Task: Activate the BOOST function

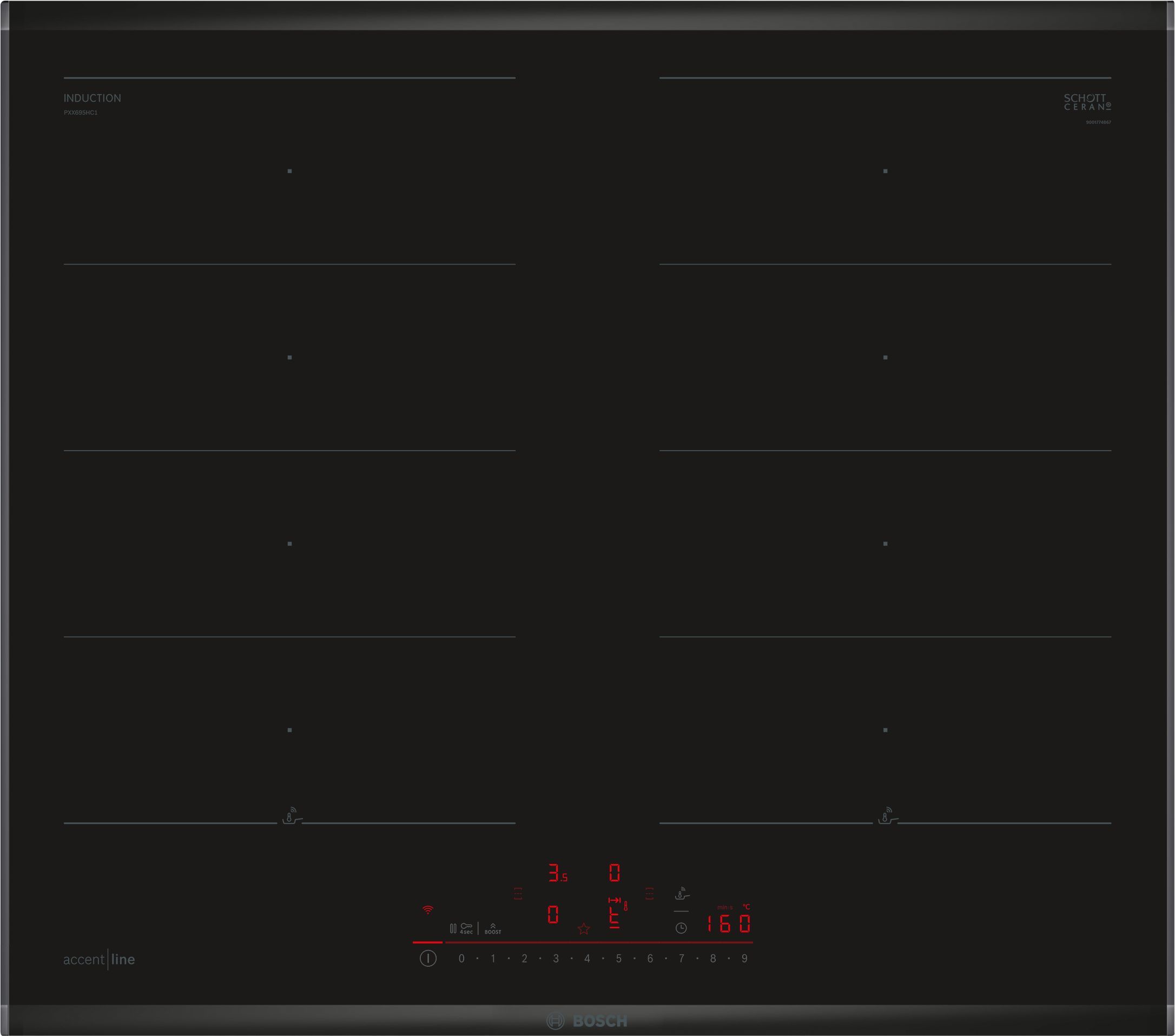Action: tap(493, 928)
